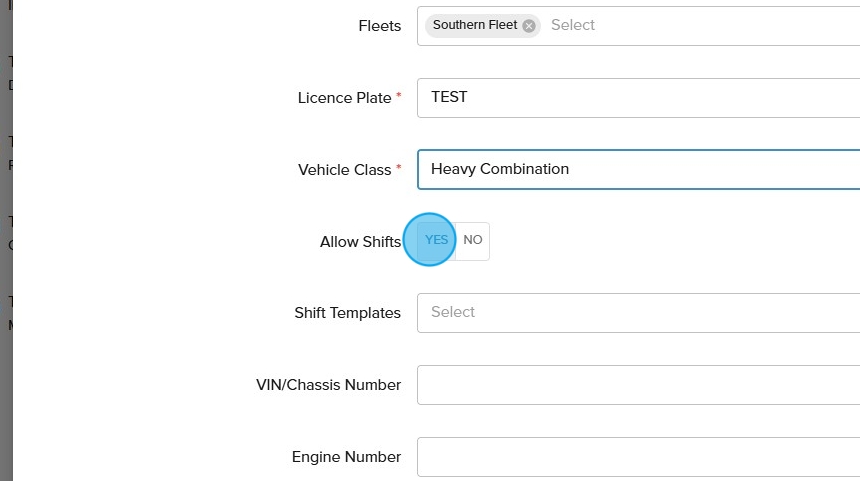Click the Fleets field label
Screen dimensions: 860x481
[x=379, y=26]
